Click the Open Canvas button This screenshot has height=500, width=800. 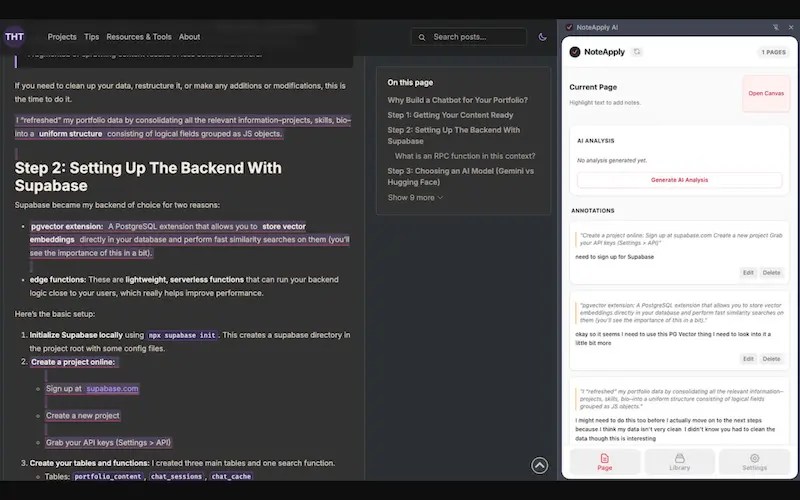[x=766, y=93]
